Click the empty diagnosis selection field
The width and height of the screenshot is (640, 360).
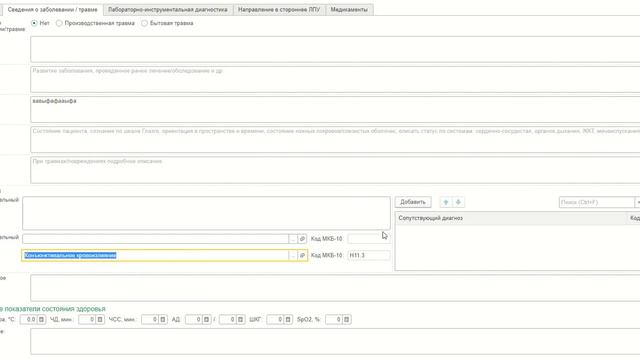click(x=156, y=239)
